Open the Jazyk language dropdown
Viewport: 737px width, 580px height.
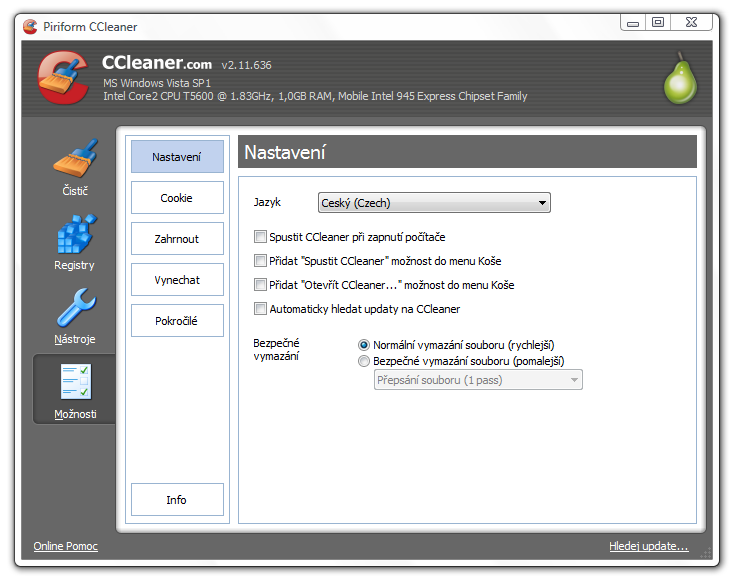coord(434,203)
